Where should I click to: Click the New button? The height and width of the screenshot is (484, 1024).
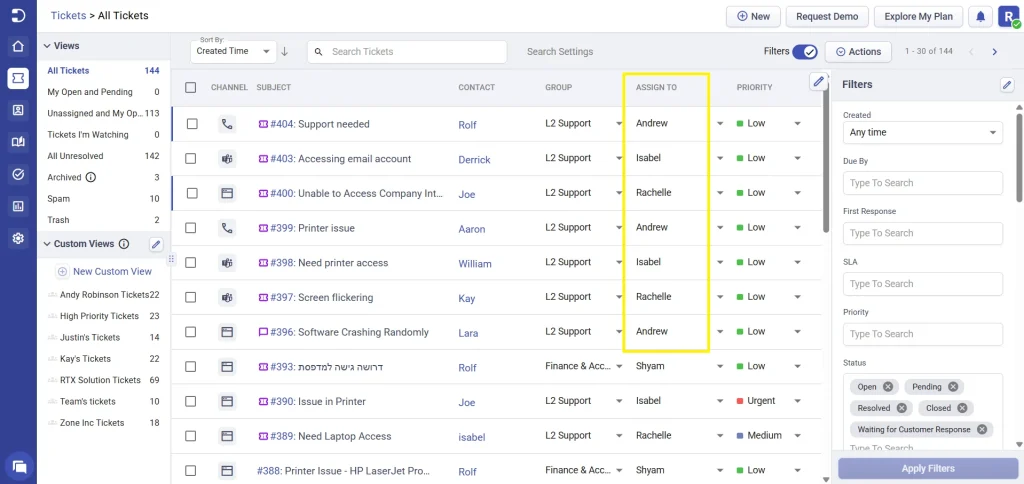click(x=753, y=16)
